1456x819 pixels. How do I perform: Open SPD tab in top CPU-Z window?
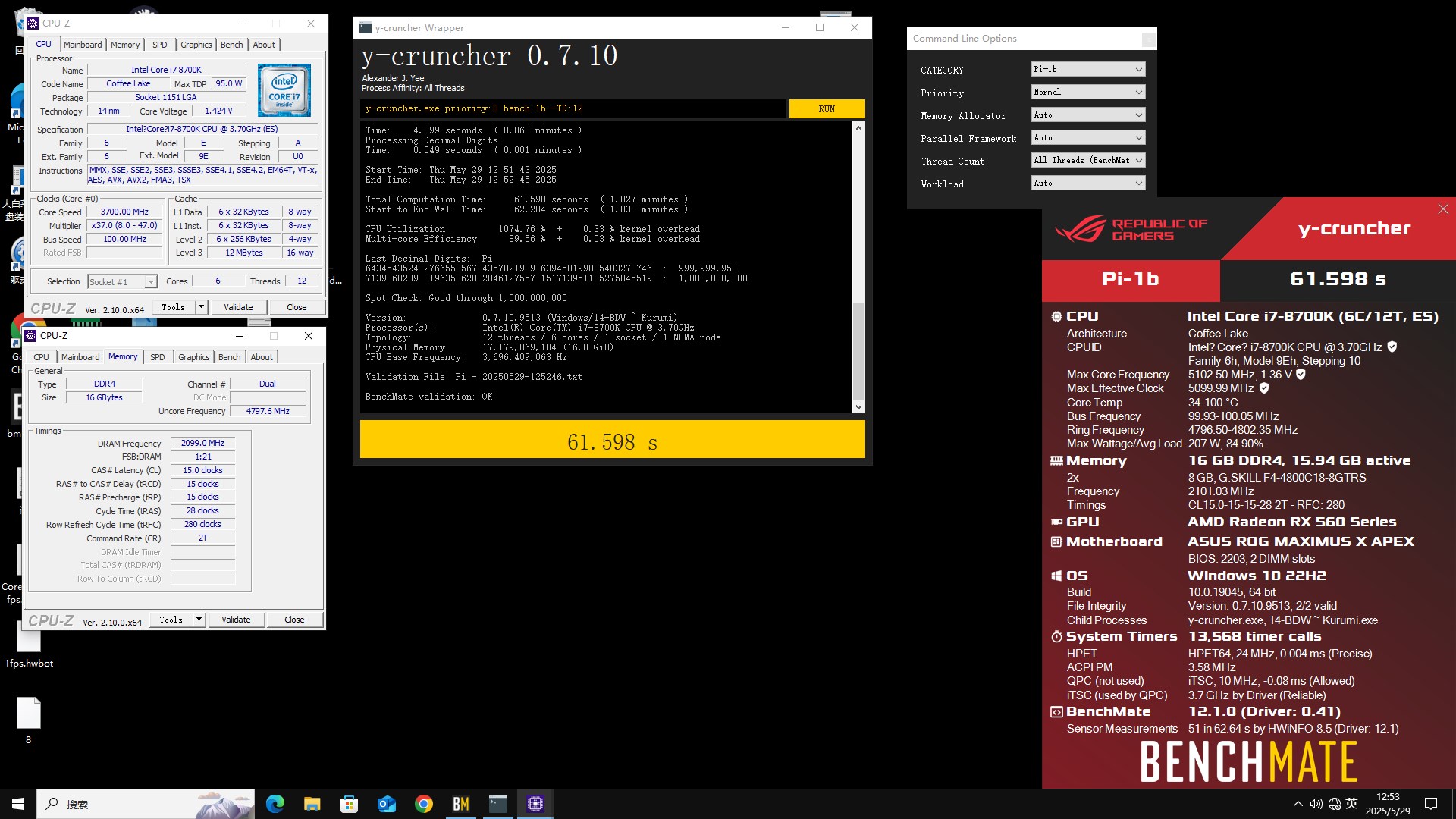pyautogui.click(x=159, y=45)
